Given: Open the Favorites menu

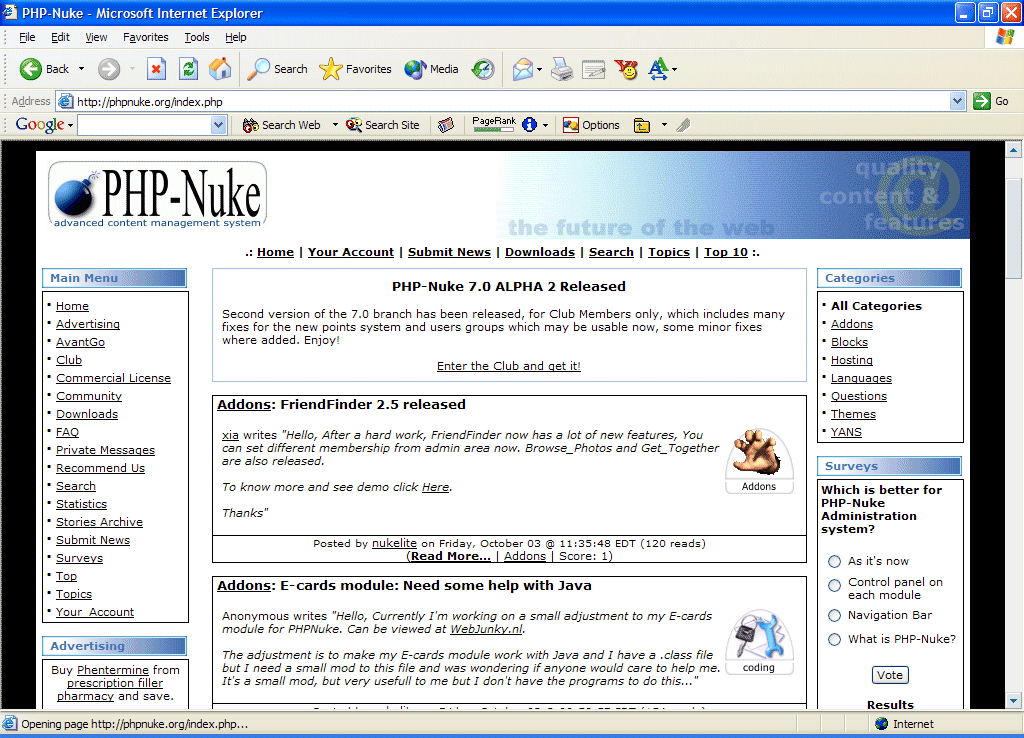Looking at the screenshot, I should (146, 37).
